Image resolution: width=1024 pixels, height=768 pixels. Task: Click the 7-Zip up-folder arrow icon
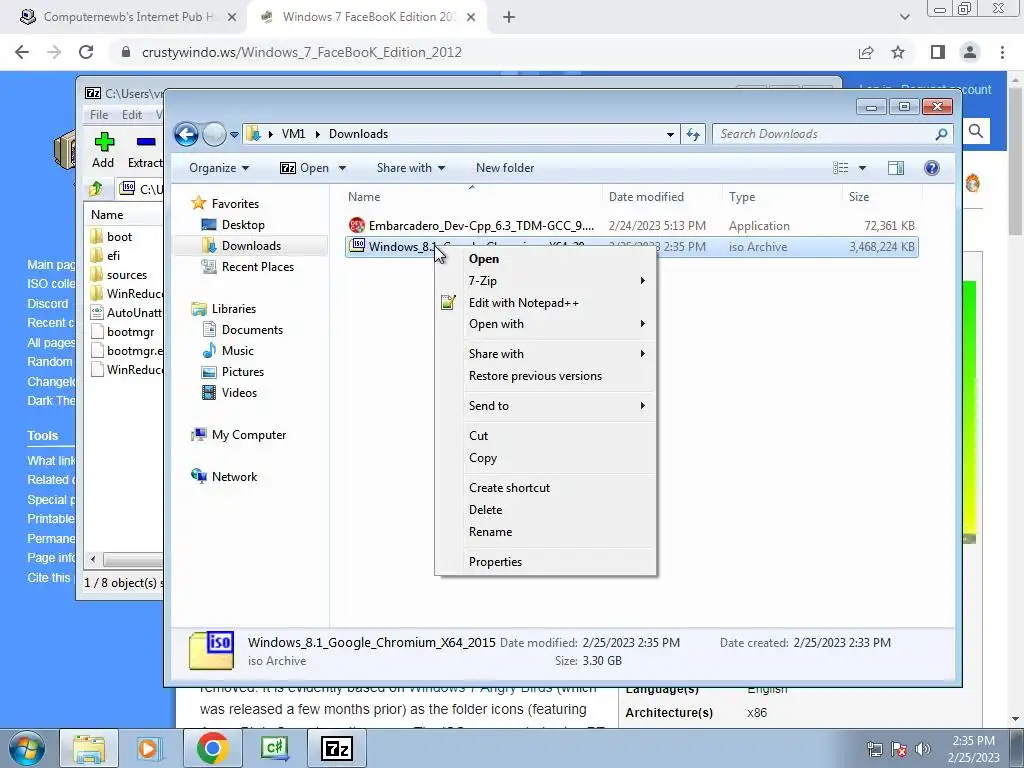point(96,189)
